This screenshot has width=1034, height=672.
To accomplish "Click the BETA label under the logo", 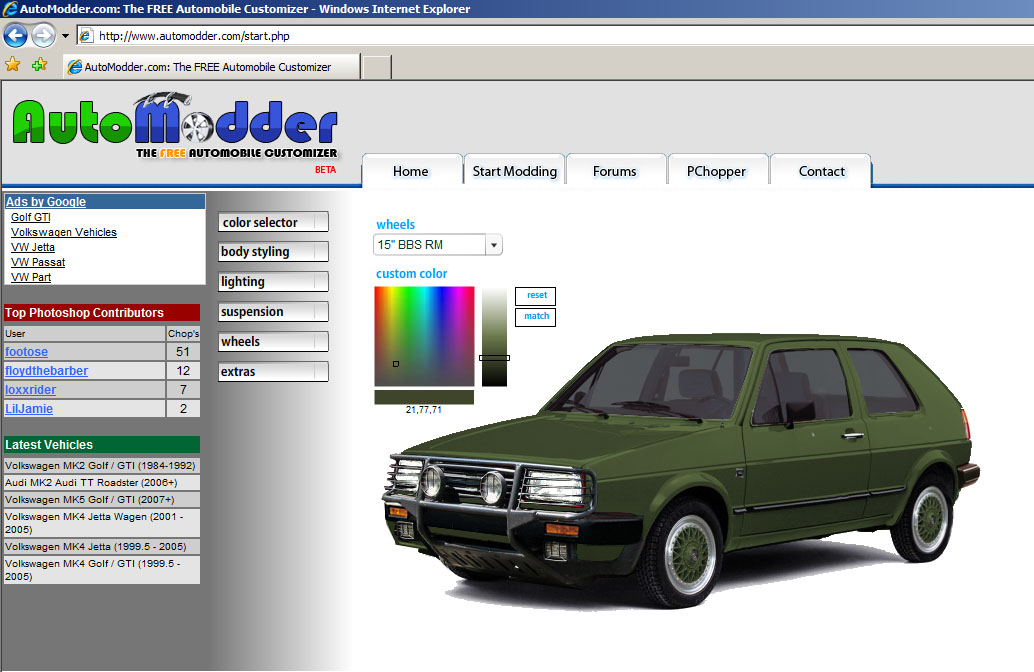I will tap(325, 170).
